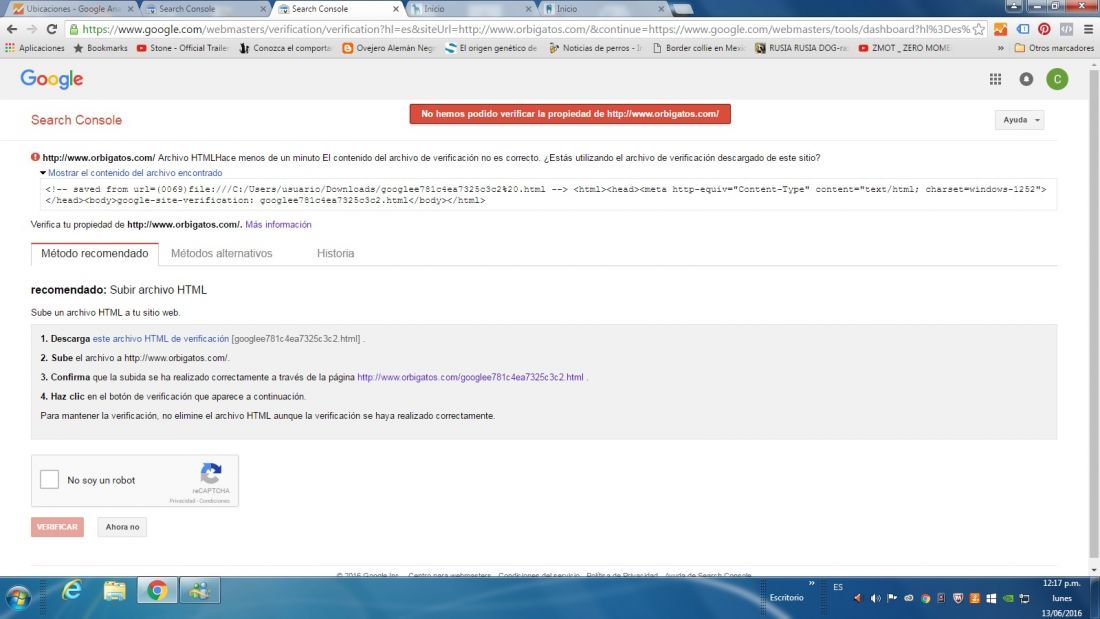Go back with the browser back arrow
Image resolution: width=1100 pixels, height=619 pixels.
(x=12, y=29)
